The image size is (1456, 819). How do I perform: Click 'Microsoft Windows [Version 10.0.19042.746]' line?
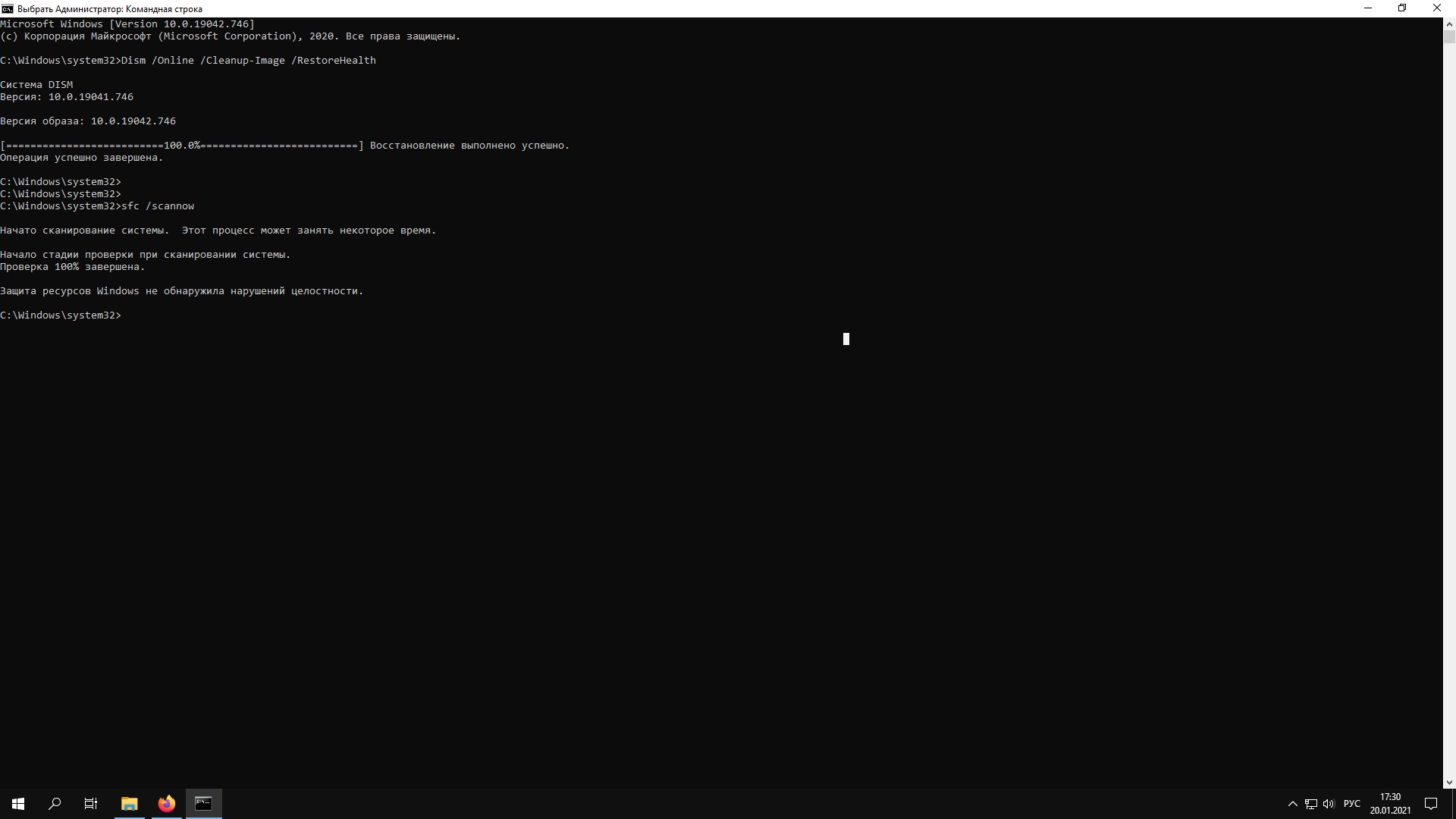coord(127,24)
